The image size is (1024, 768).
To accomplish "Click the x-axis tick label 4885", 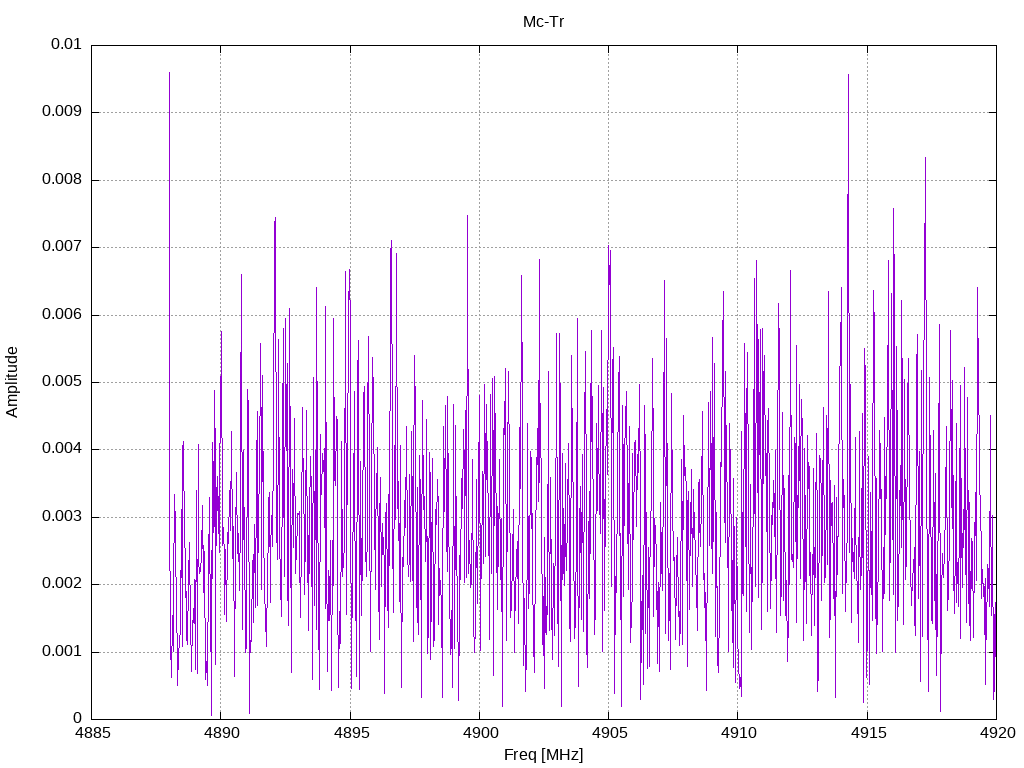I will (x=92, y=733).
